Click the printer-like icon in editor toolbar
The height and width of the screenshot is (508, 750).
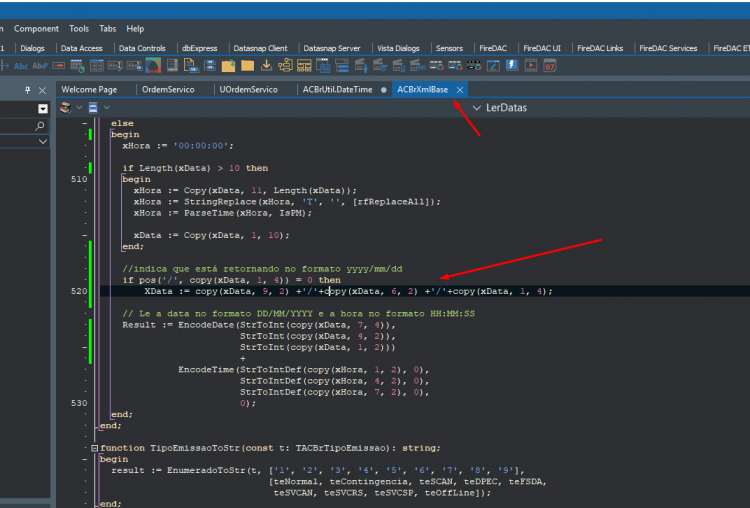(66, 108)
